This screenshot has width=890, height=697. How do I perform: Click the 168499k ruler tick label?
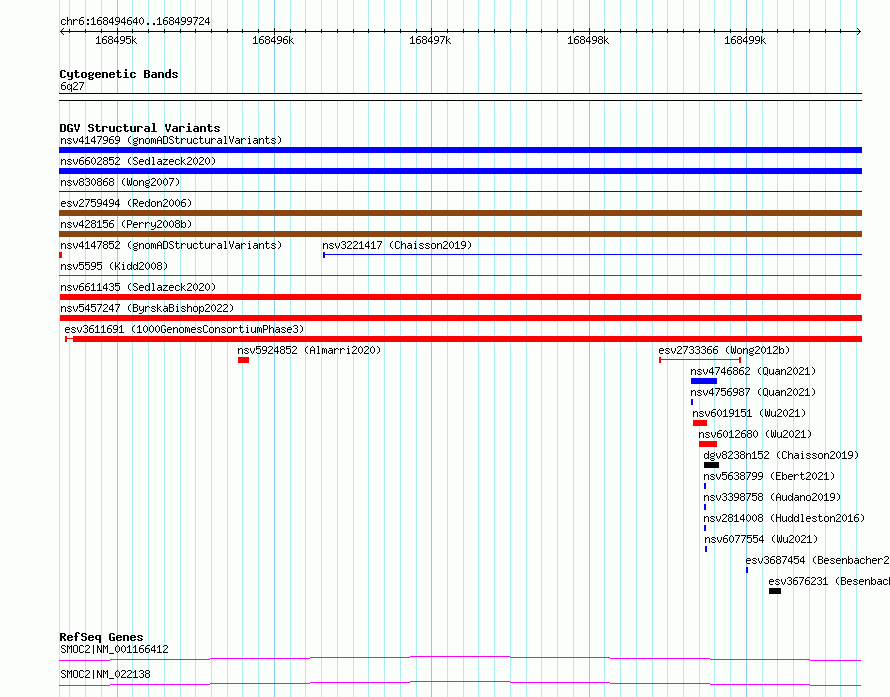745,40
